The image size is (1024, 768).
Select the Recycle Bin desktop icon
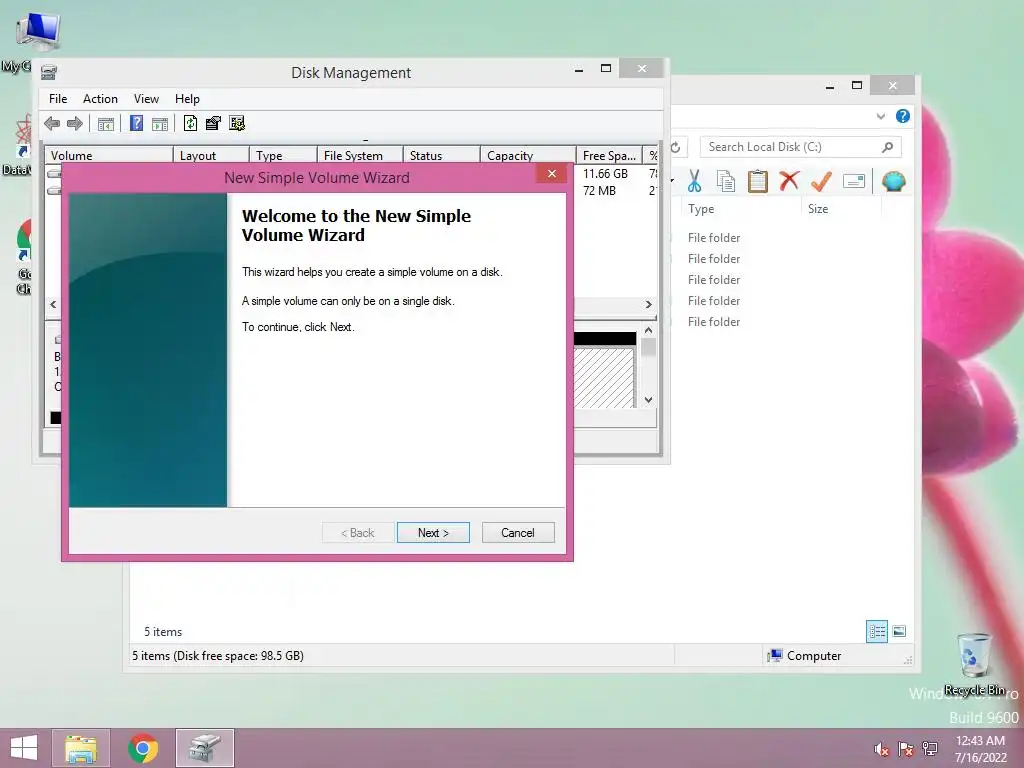974,664
